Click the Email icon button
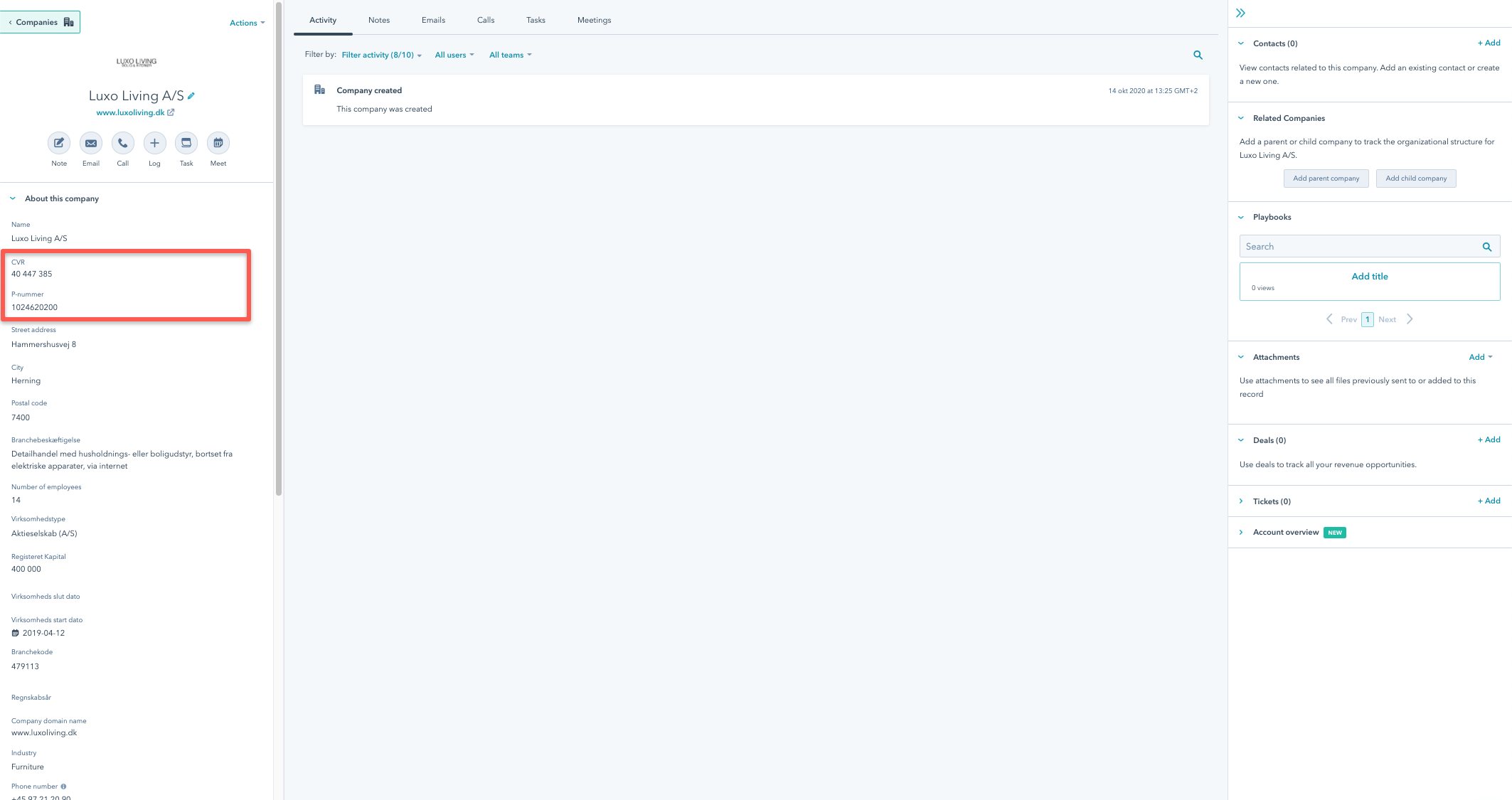 [91, 143]
